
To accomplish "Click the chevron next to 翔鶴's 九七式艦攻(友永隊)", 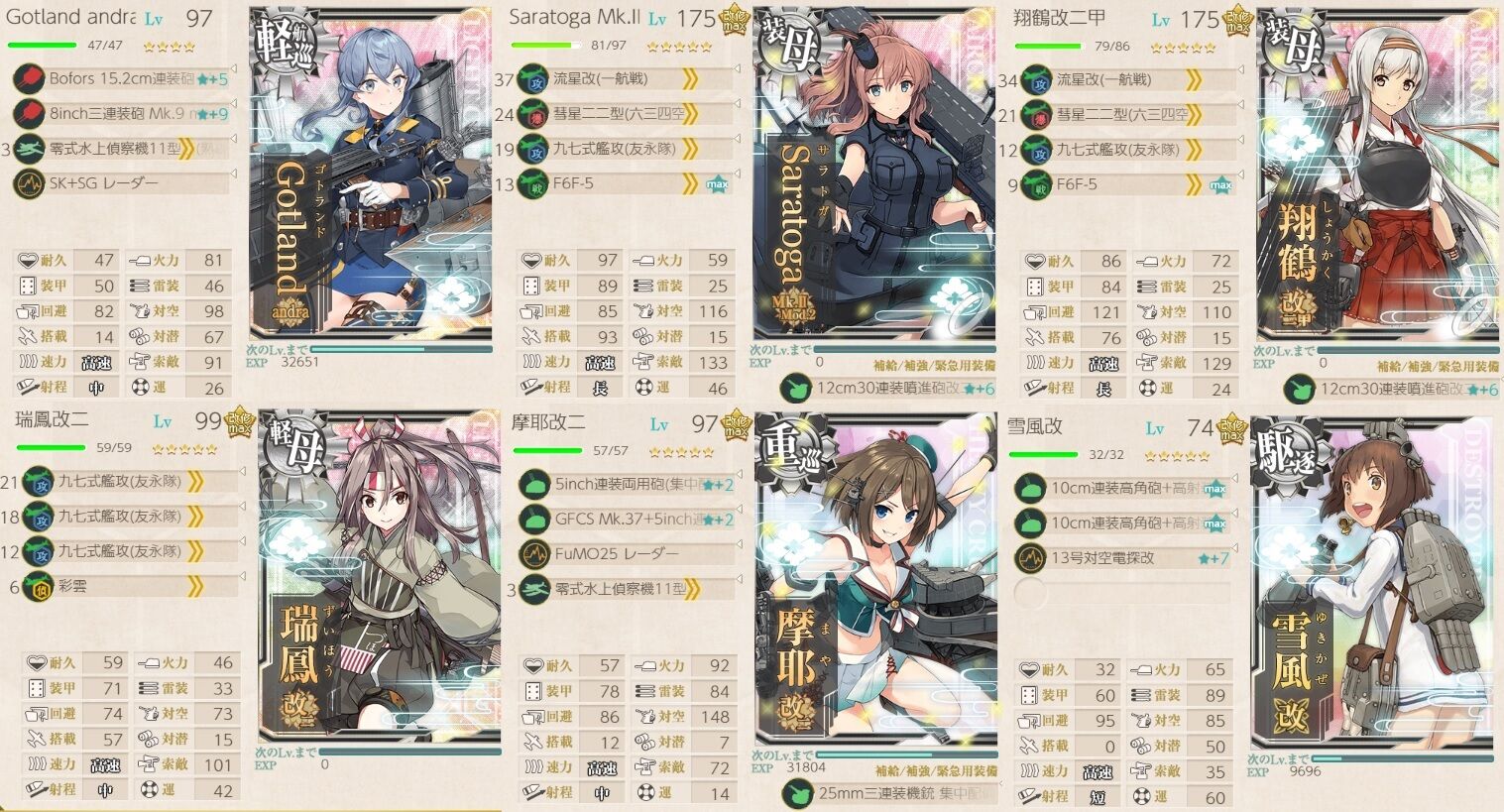I will [x=1193, y=150].
